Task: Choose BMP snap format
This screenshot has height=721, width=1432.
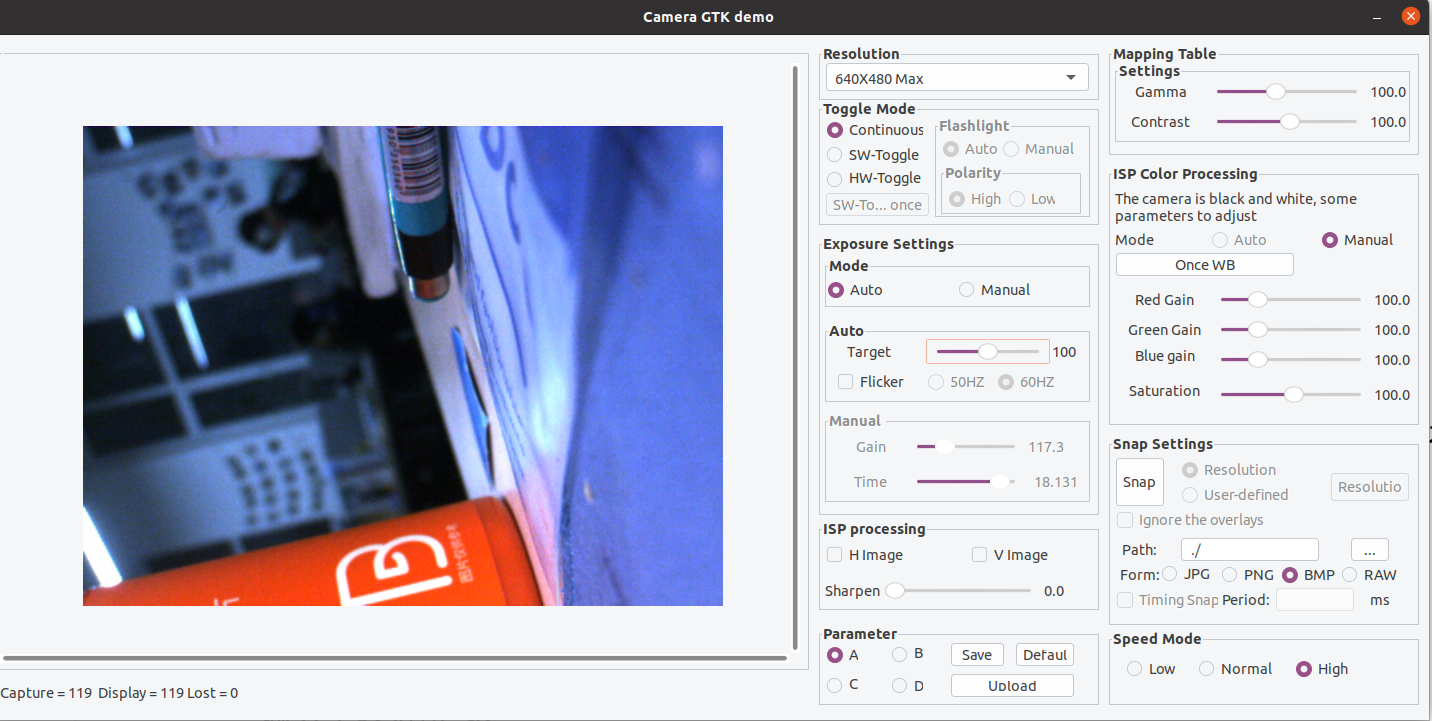Action: click(1290, 575)
